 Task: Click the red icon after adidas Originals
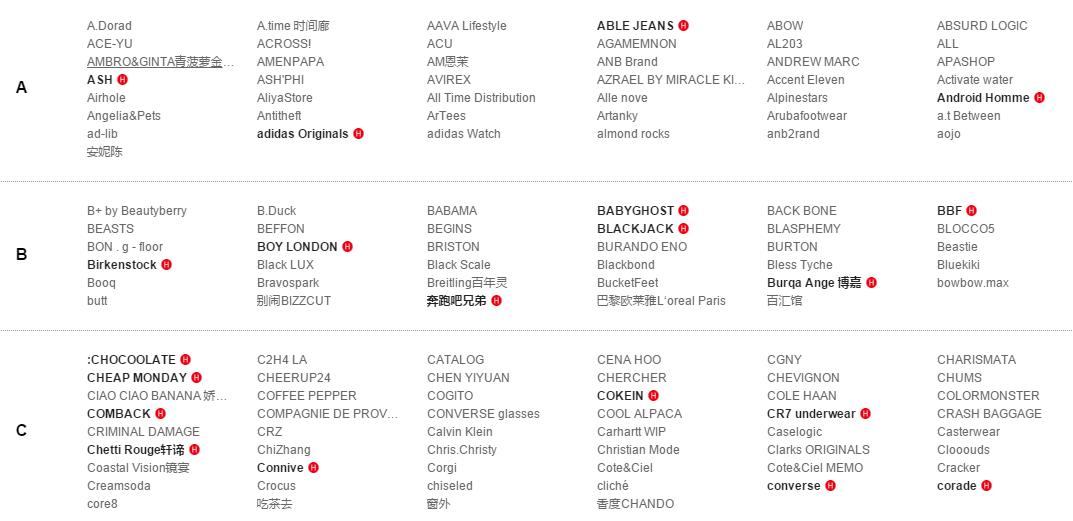tap(359, 134)
